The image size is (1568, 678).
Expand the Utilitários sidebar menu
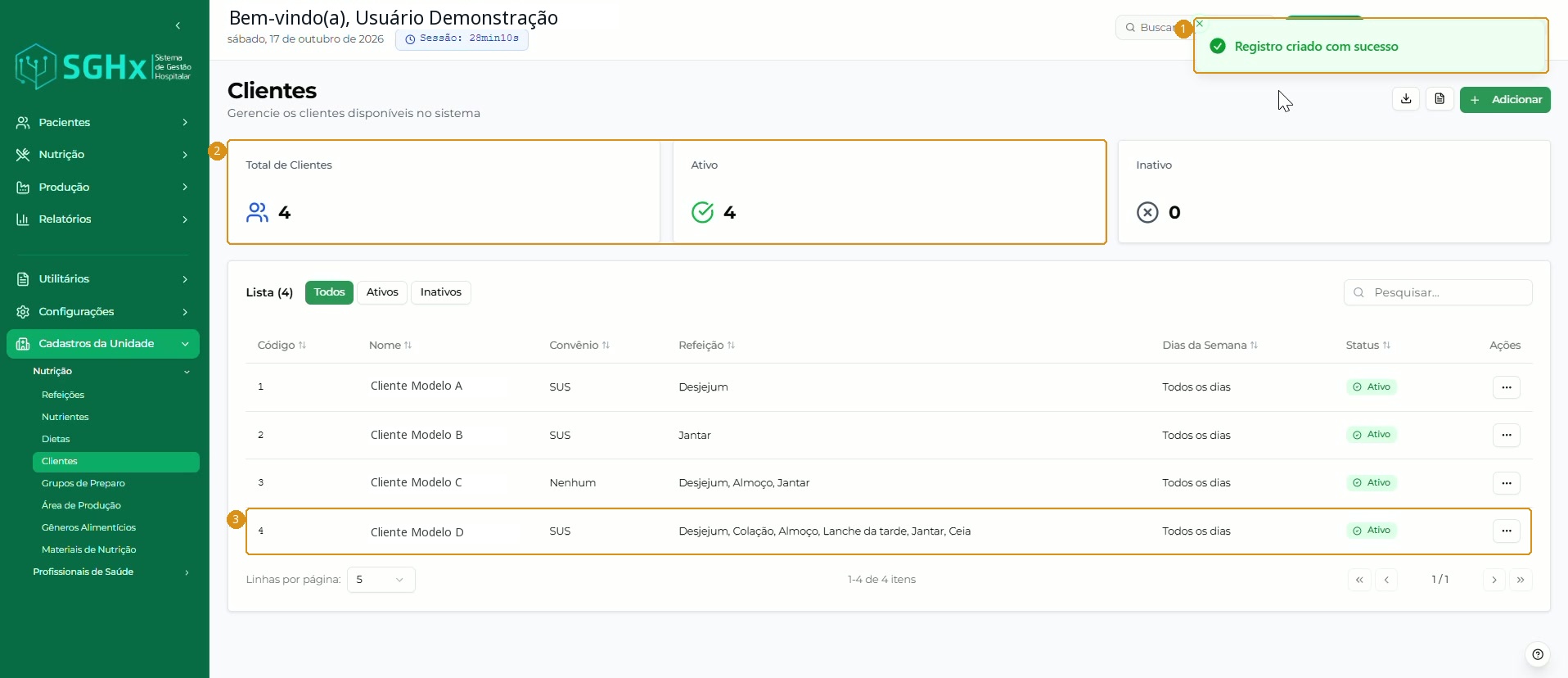pos(103,279)
